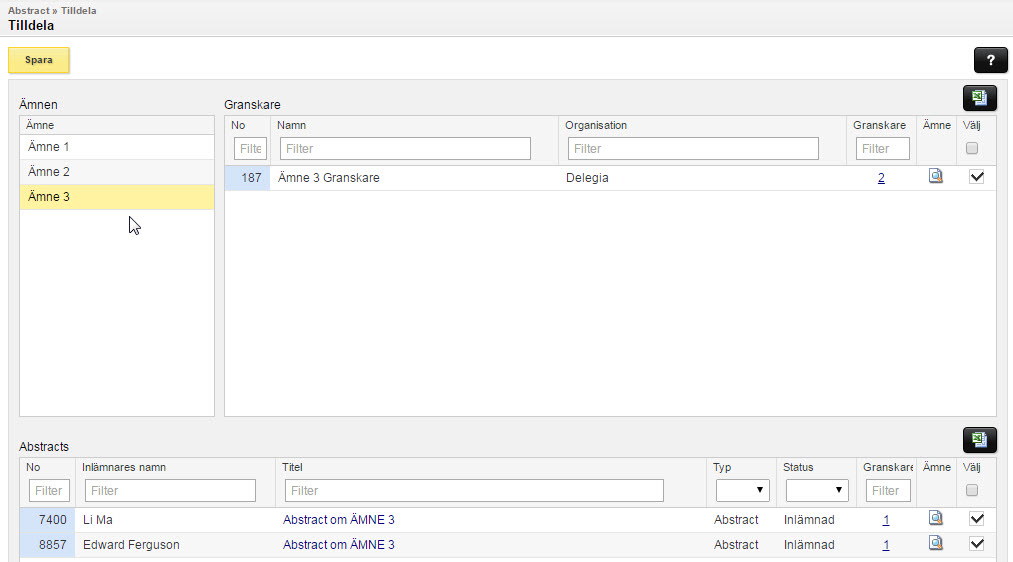The image size is (1013, 562).
Task: Open the Typ filter dropdown
Action: pos(742,490)
